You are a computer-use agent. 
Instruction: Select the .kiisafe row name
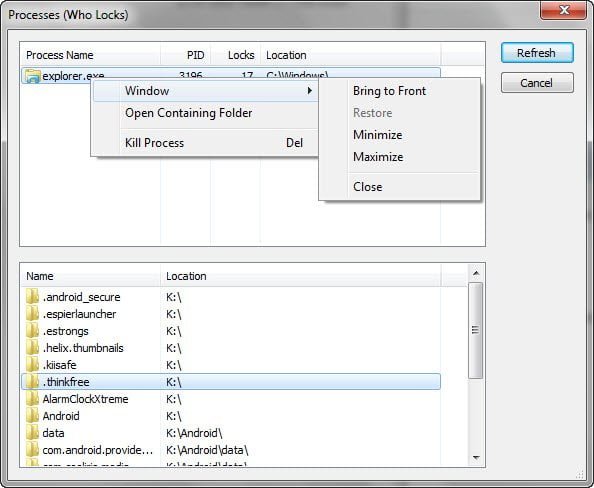59,365
